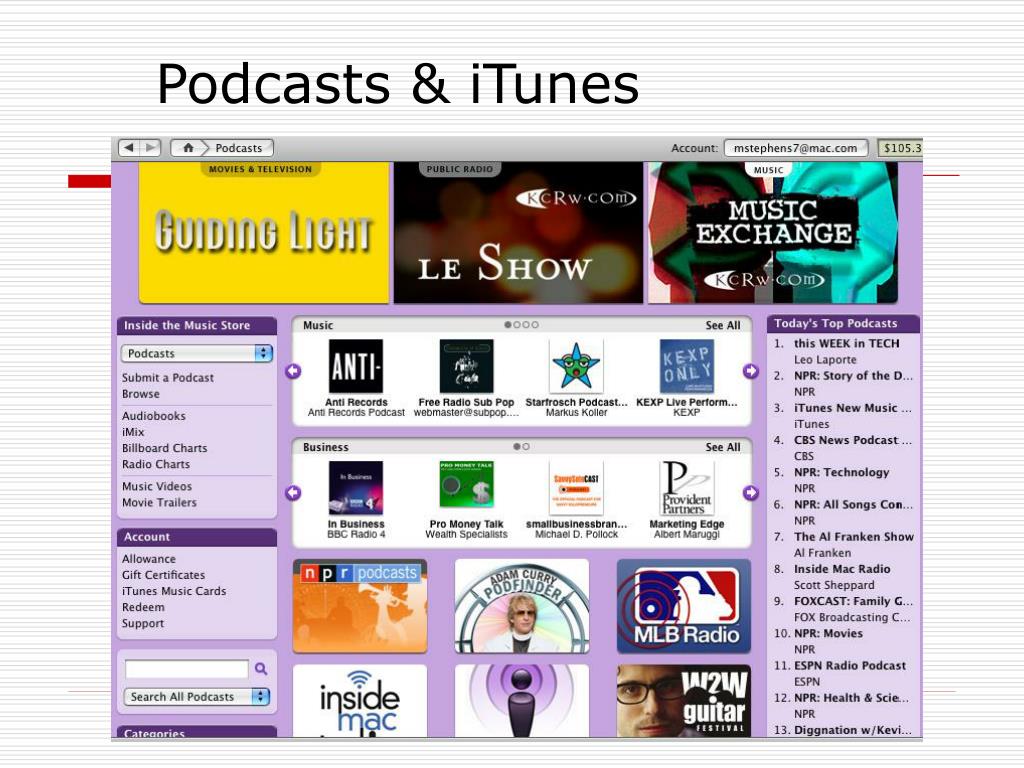Open the Podcasts breadcrumb
1024x768 pixels.
tap(239, 148)
